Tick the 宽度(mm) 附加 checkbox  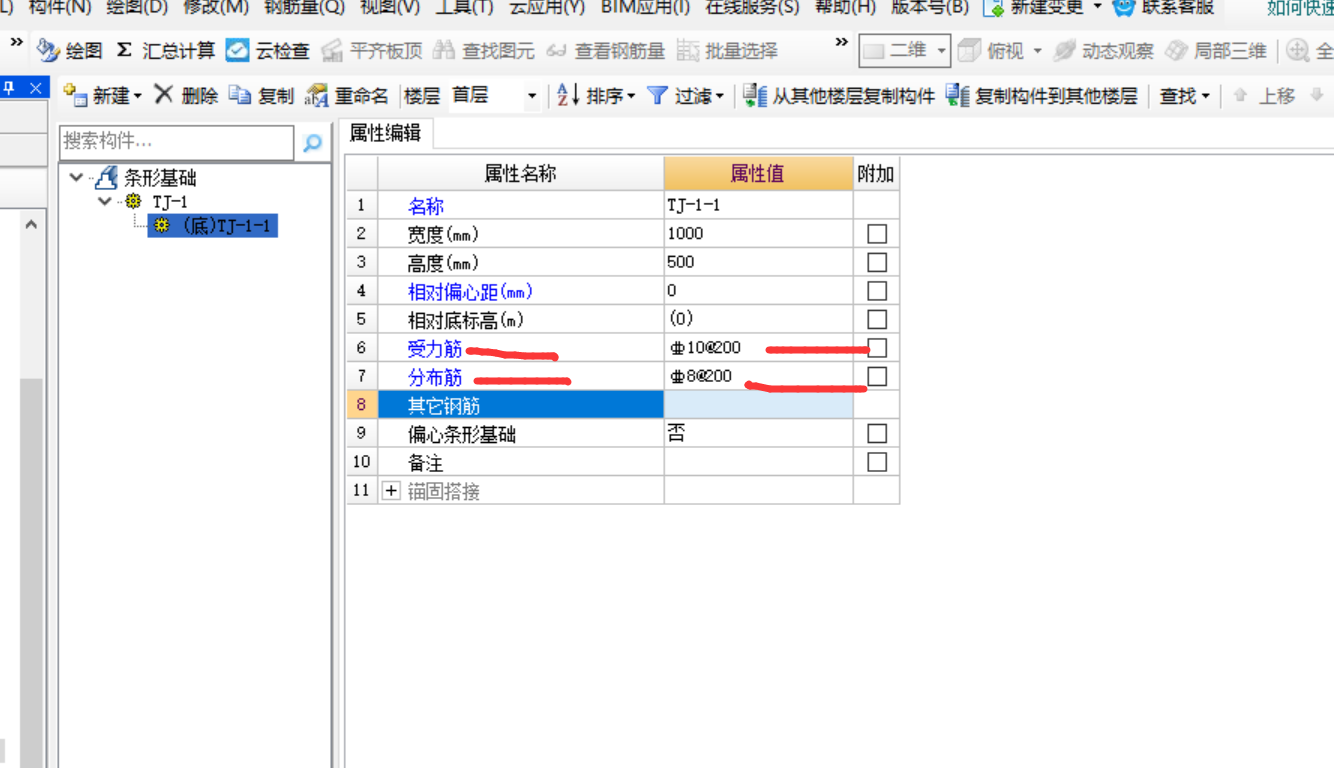[x=877, y=234]
